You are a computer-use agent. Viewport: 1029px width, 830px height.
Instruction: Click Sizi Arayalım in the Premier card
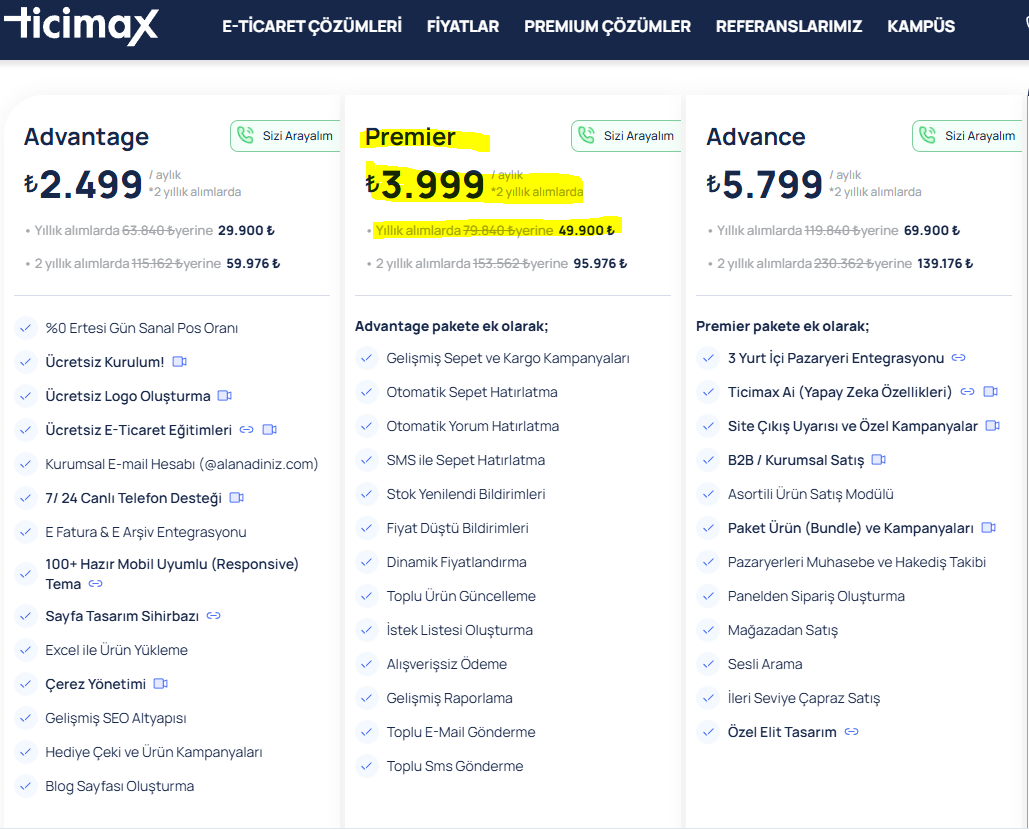627,136
